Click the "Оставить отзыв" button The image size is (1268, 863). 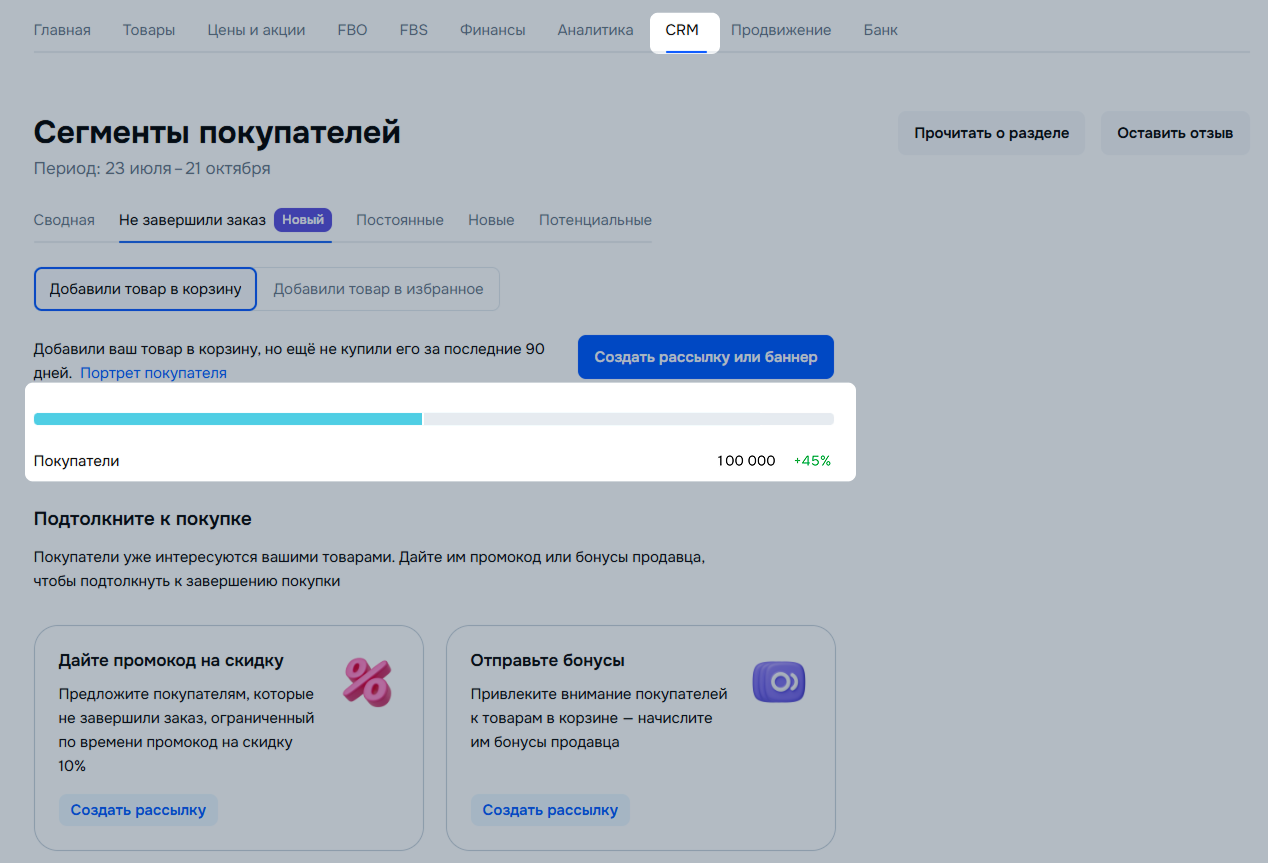pos(1175,133)
